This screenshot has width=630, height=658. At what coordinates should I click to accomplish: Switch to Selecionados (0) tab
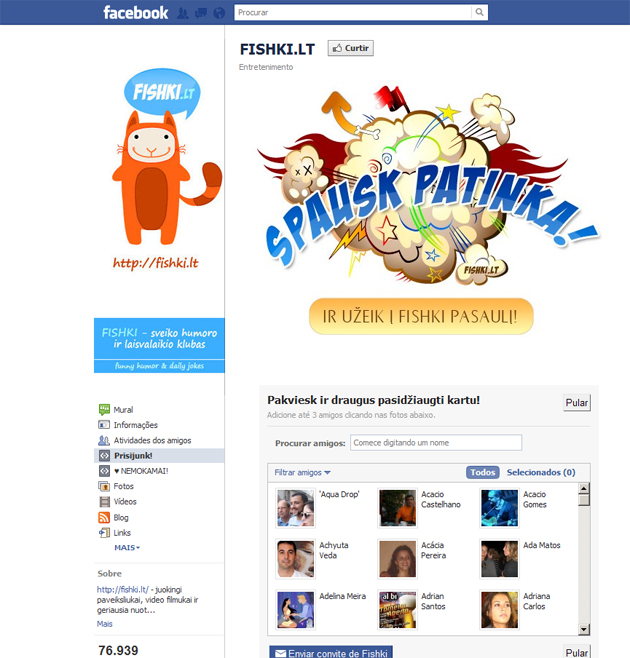(x=541, y=473)
